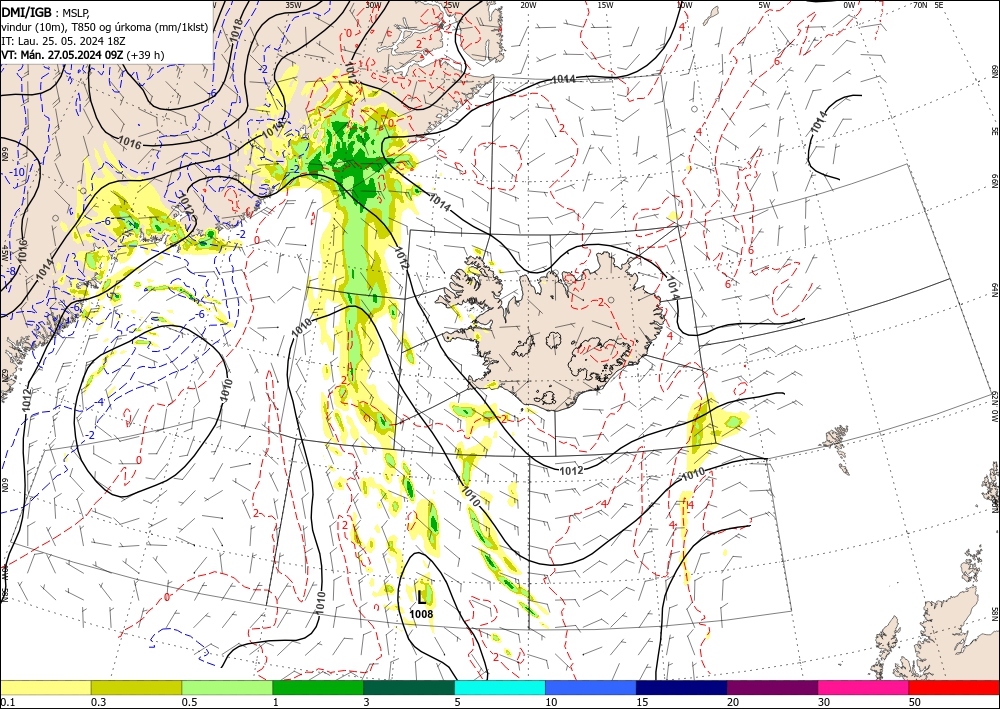Click the "0.5" legend value label

pos(189,702)
